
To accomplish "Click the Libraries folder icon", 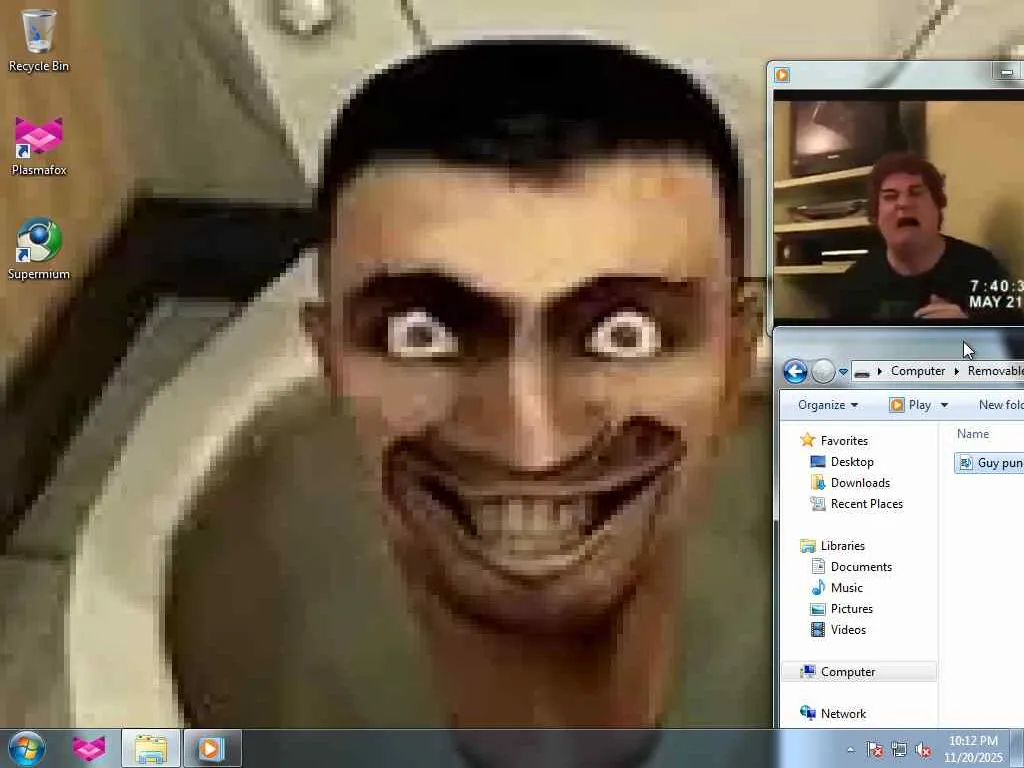I will click(x=808, y=545).
